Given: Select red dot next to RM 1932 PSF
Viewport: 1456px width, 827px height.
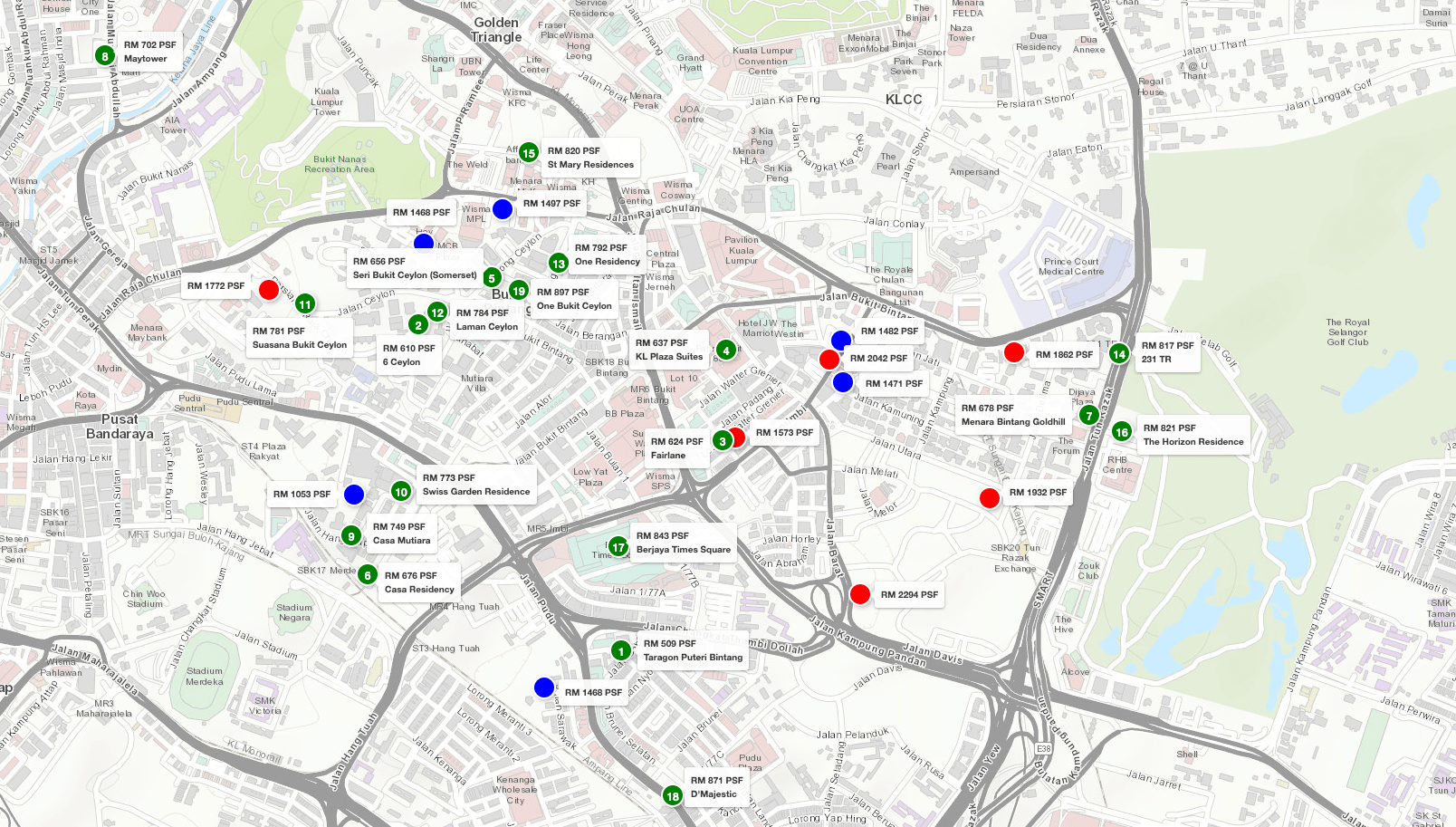Looking at the screenshot, I should pos(990,497).
